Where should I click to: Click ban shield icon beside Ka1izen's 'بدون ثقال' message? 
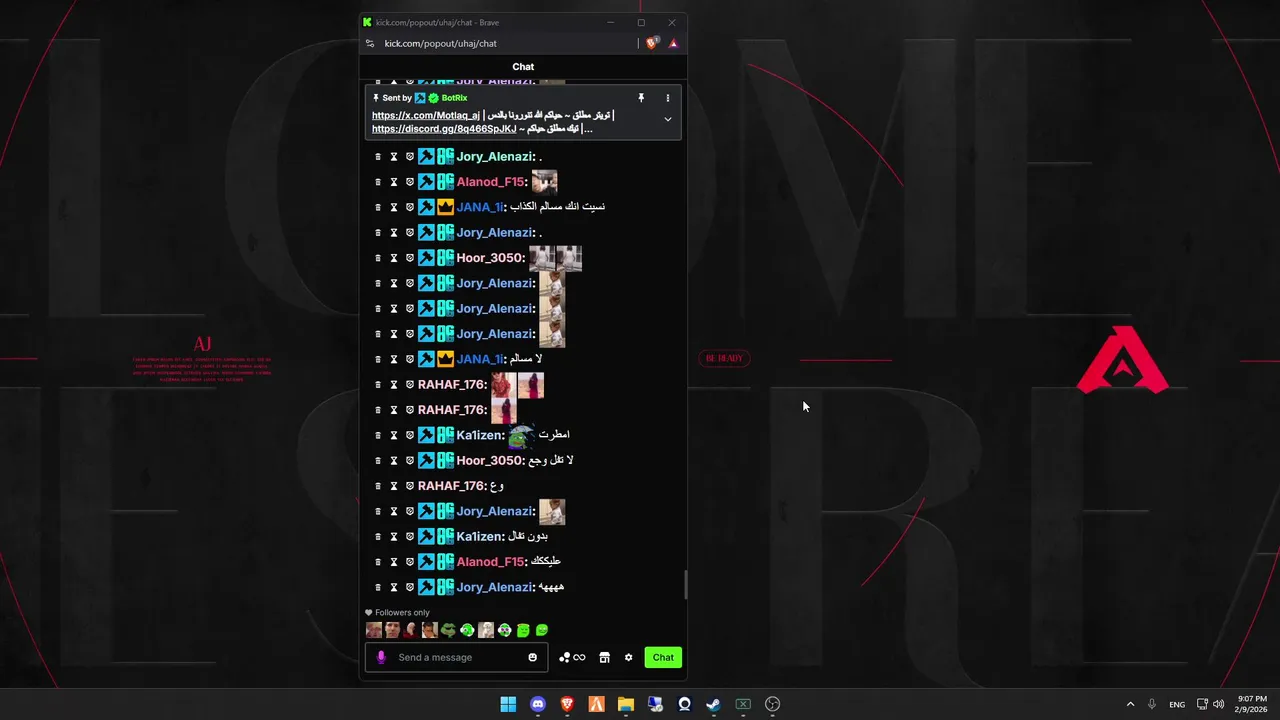(x=409, y=537)
